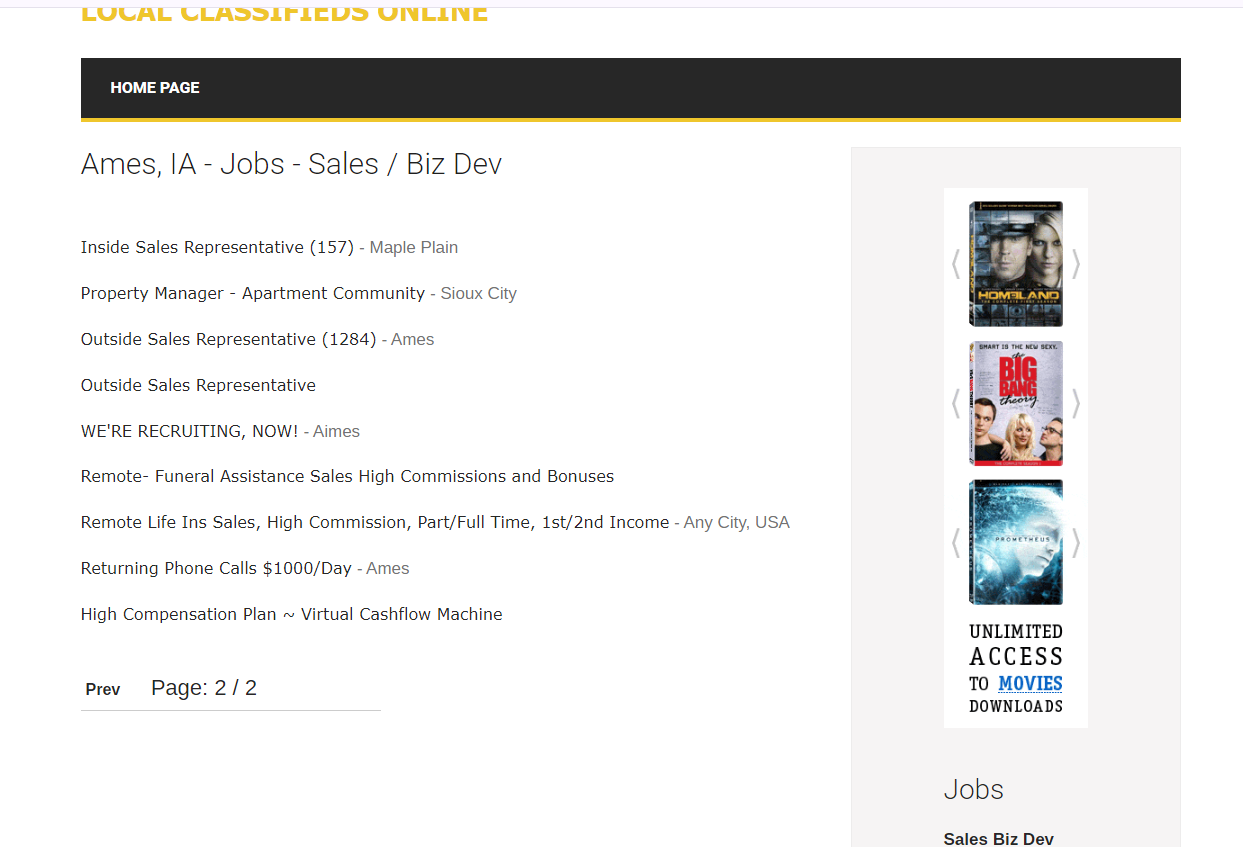The width and height of the screenshot is (1243, 847).
Task: Click the MOVIES link in the ad
Action: pyautogui.click(x=1030, y=684)
